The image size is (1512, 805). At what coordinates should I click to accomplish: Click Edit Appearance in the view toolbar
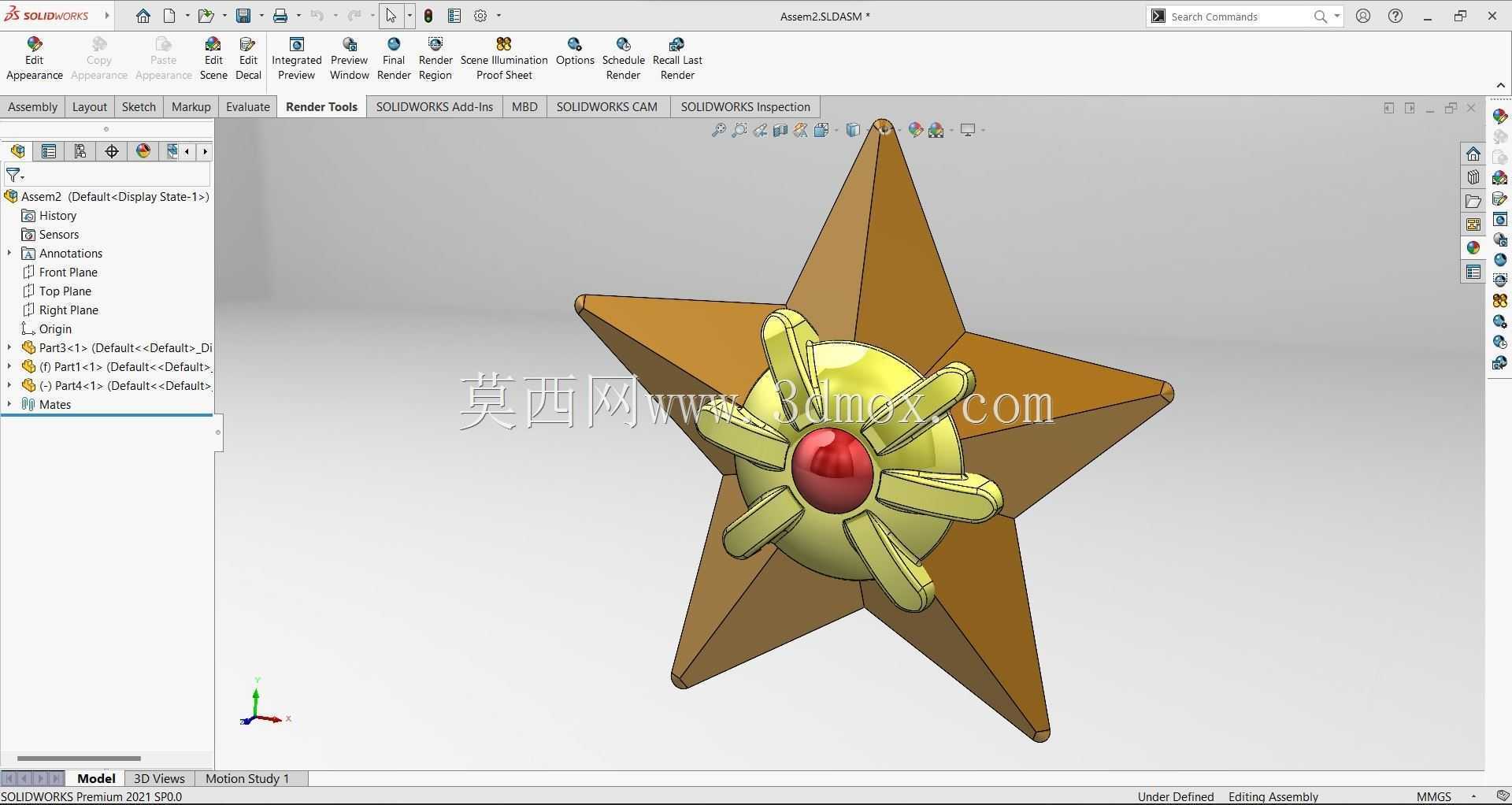tap(915, 130)
